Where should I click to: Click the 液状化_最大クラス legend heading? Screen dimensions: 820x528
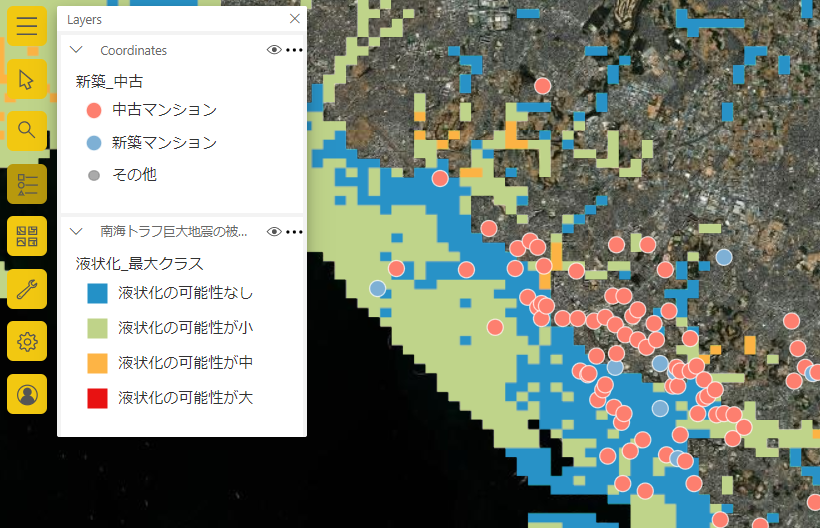tap(139, 263)
